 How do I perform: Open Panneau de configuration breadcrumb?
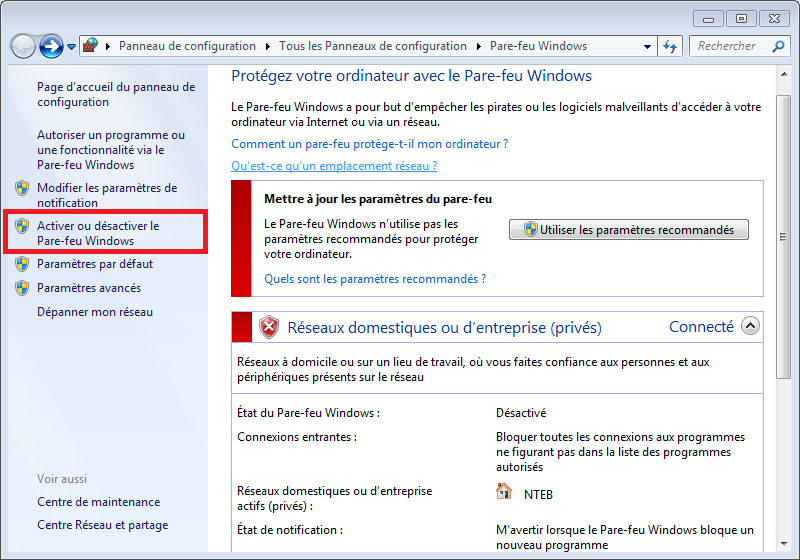[x=187, y=46]
